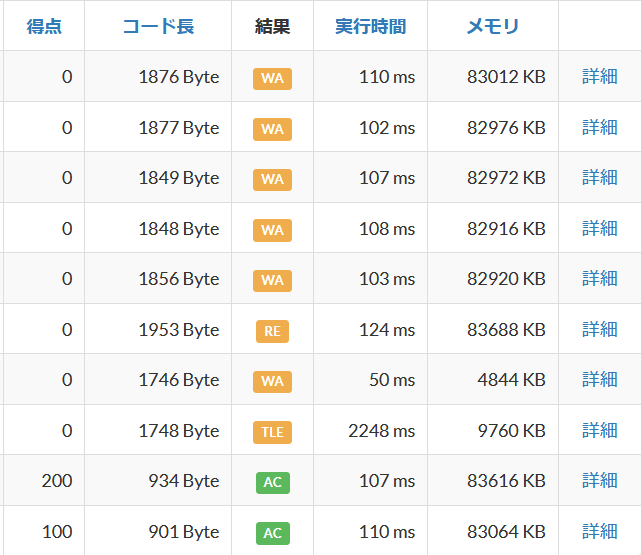Open 詳細 for the 901 Byte submission
641x555 pixels.
tap(600, 531)
